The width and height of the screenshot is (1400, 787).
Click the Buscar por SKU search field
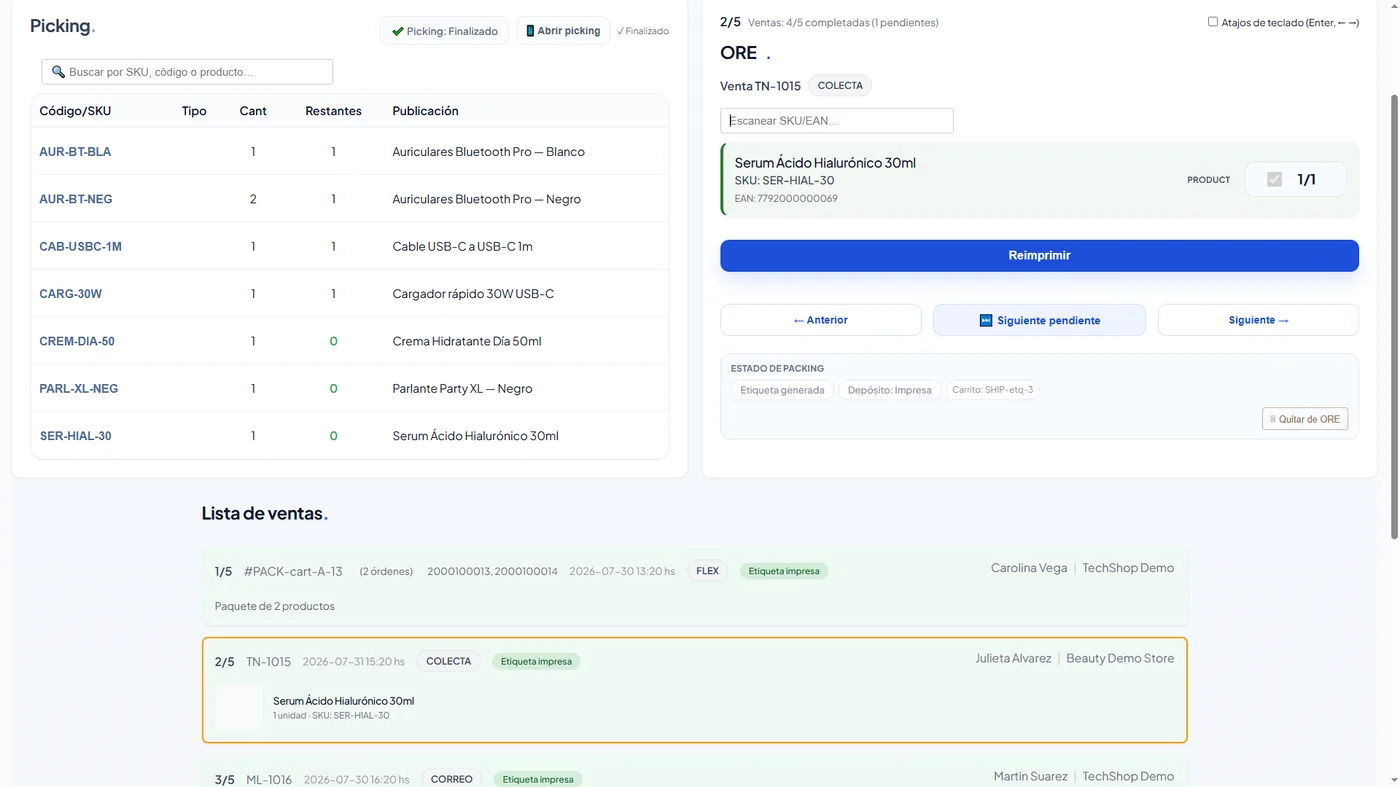pos(187,72)
